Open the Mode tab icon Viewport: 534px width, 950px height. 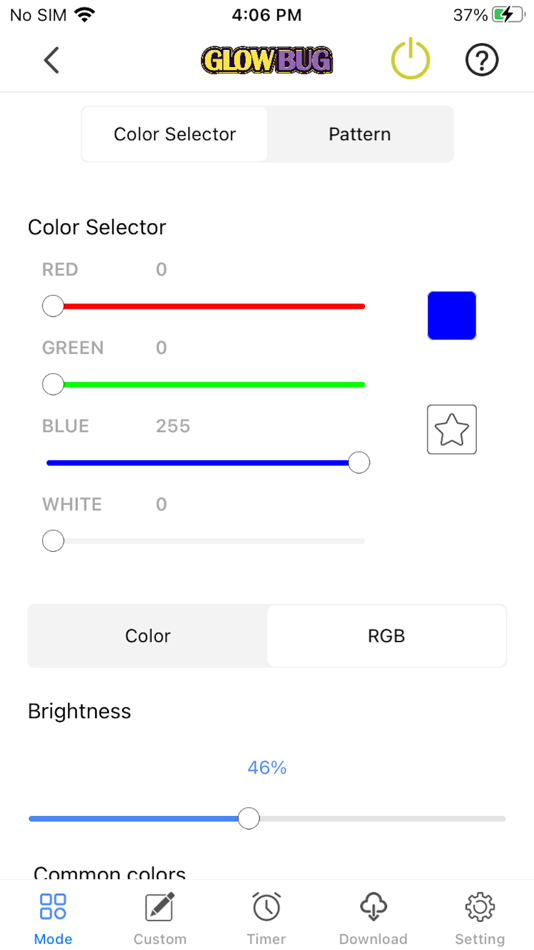pos(53,906)
